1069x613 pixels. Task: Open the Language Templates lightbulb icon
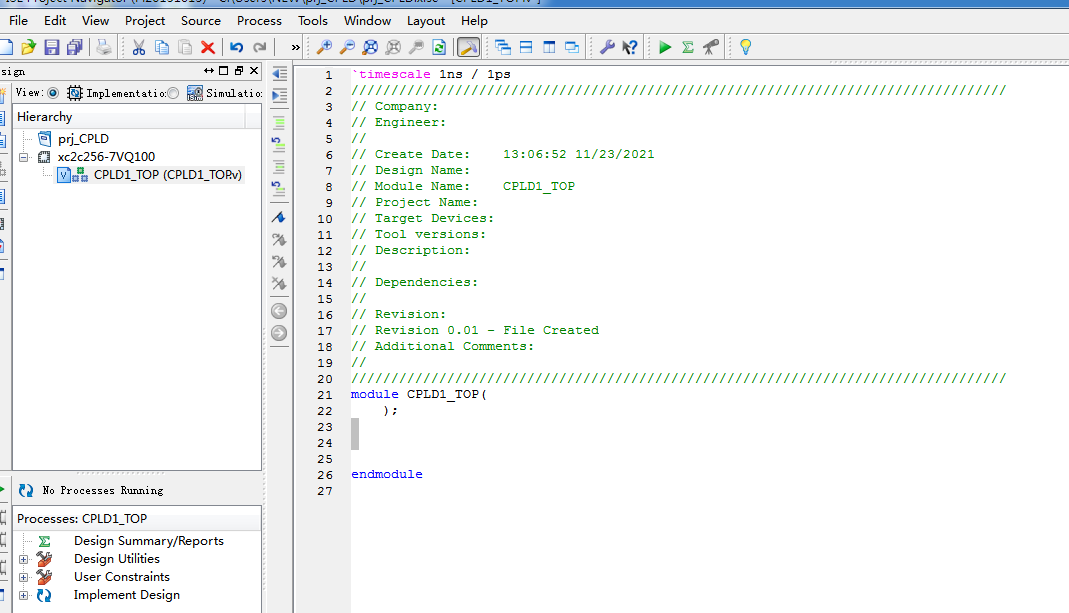745,46
